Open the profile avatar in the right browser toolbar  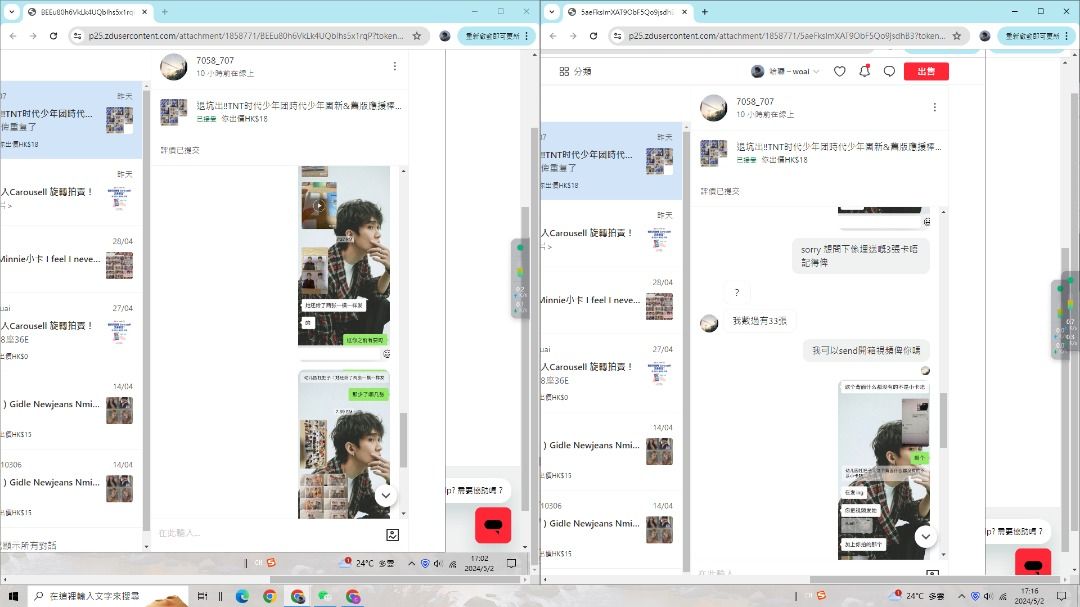point(985,36)
